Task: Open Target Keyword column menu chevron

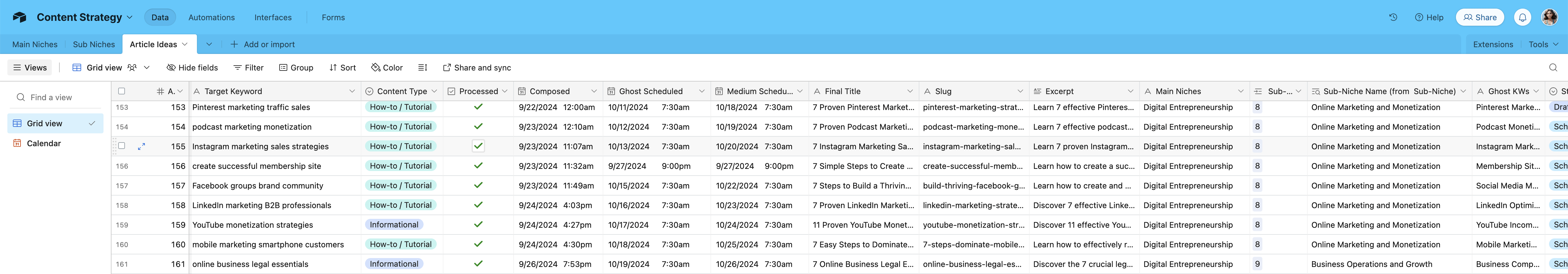Action: 352,91
